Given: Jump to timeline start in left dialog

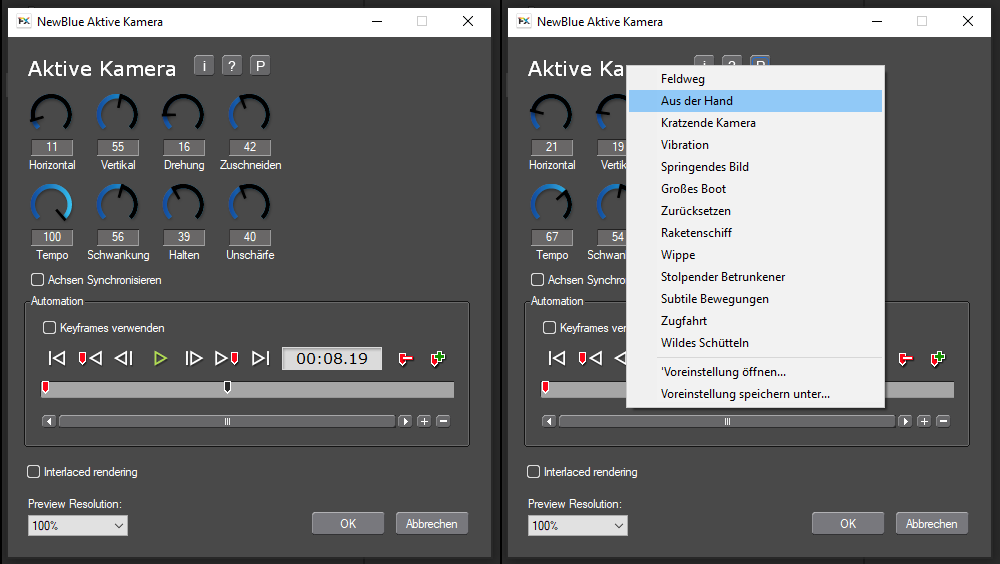Looking at the screenshot, I should [57, 358].
